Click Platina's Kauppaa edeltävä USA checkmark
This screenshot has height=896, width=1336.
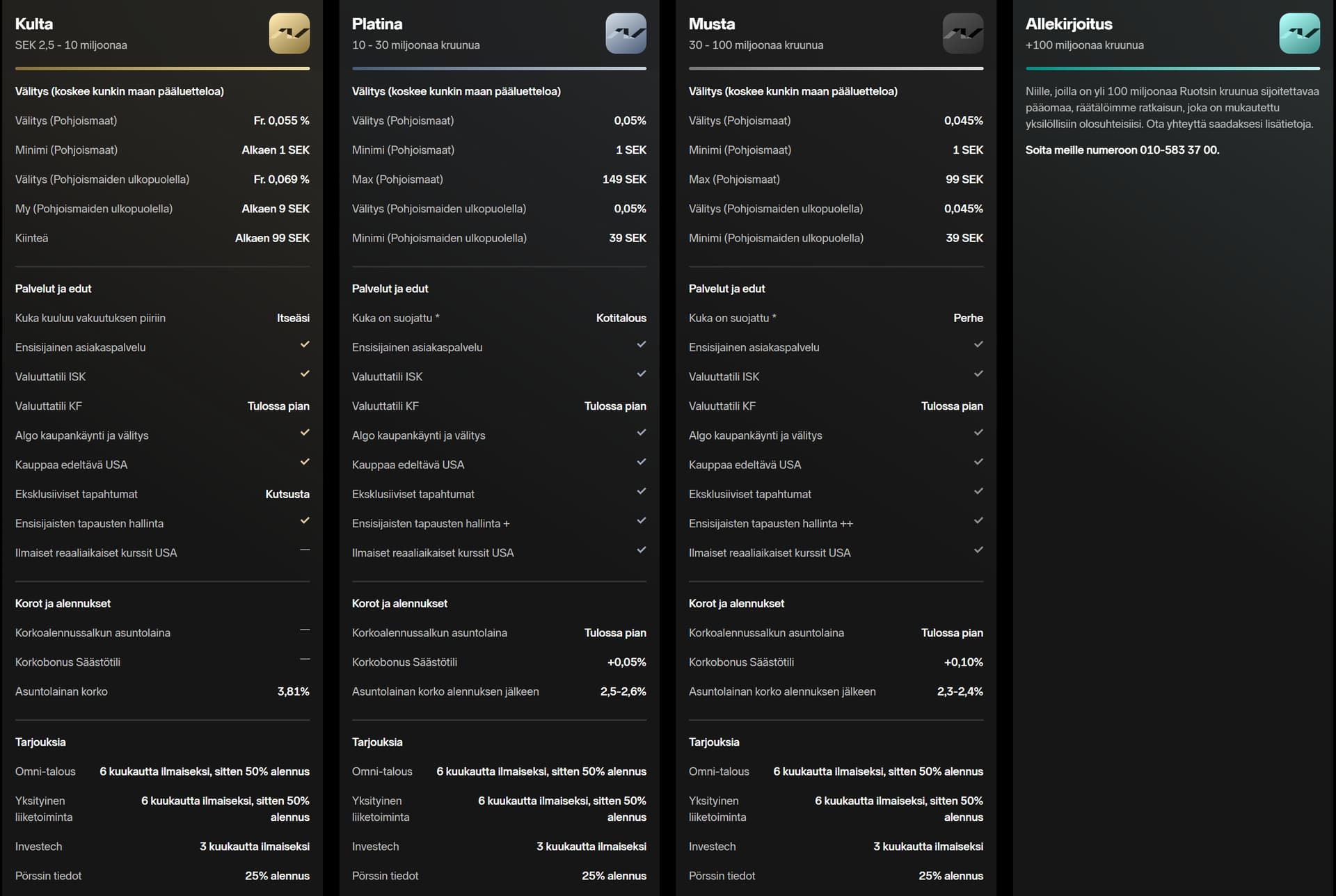pyautogui.click(x=642, y=461)
